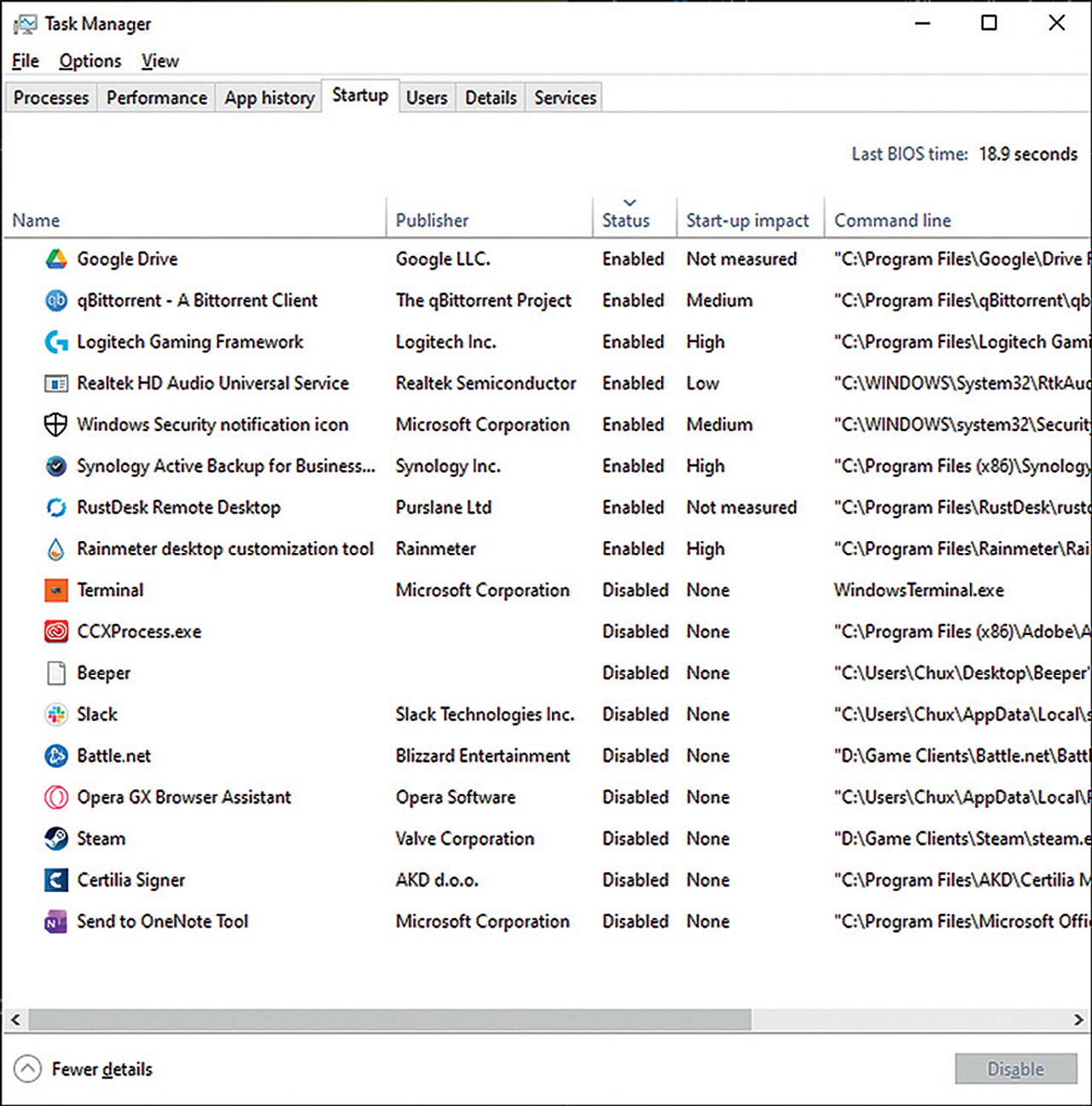The height and width of the screenshot is (1106, 1092).
Task: Select the Windows Security shield icon
Action: click(56, 425)
